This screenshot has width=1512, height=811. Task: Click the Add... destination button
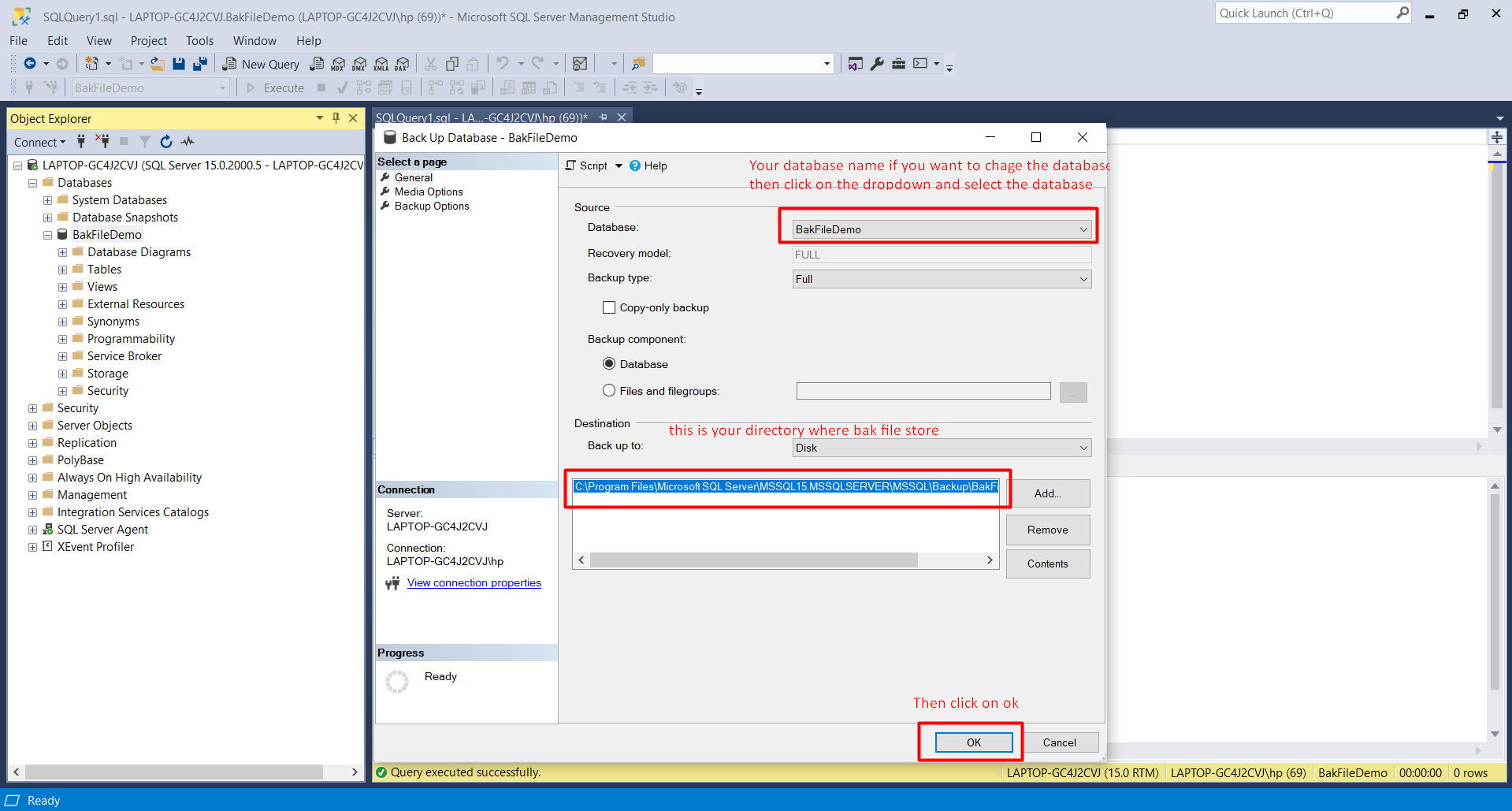click(x=1048, y=493)
